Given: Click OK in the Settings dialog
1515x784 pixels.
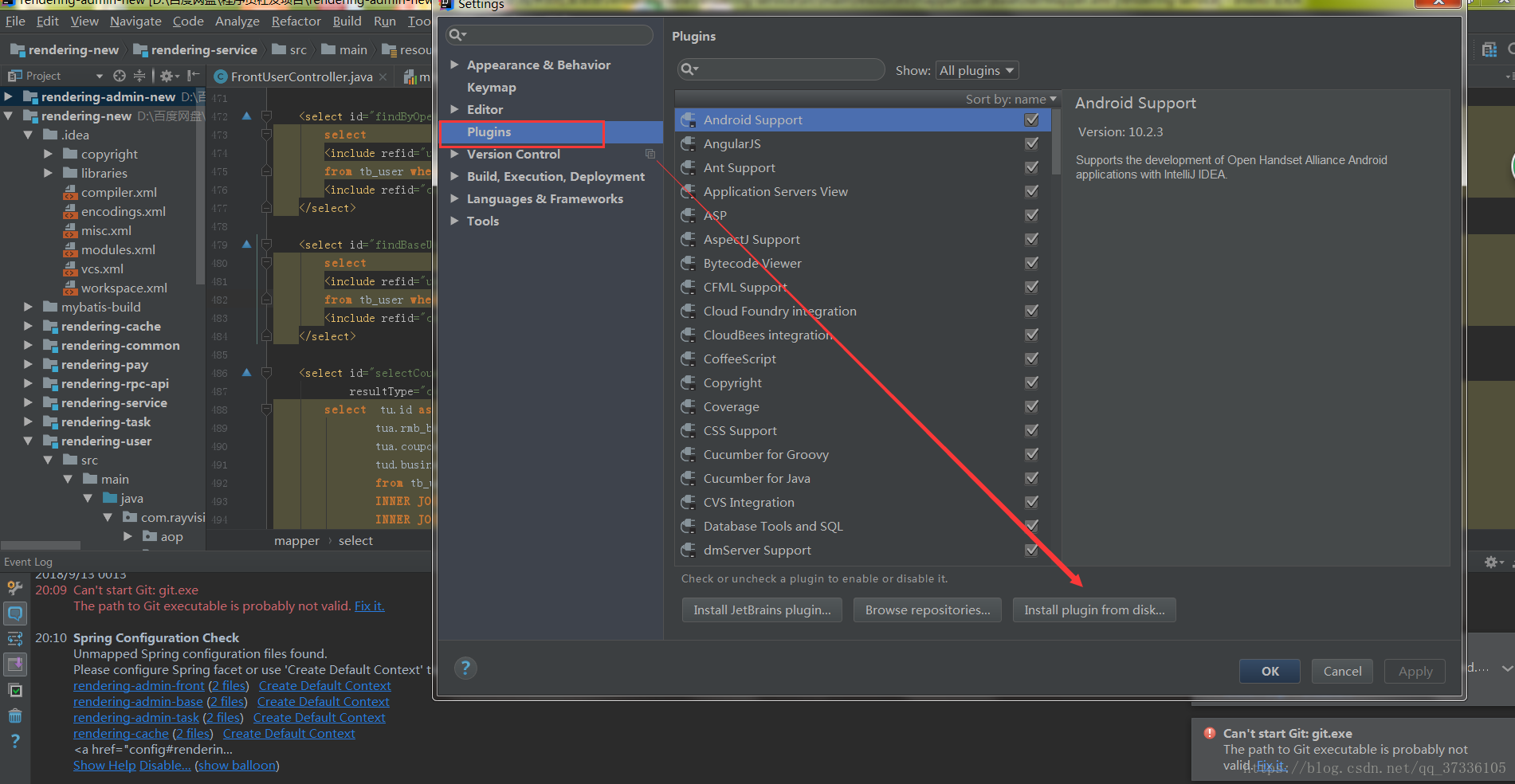Looking at the screenshot, I should (x=1270, y=672).
